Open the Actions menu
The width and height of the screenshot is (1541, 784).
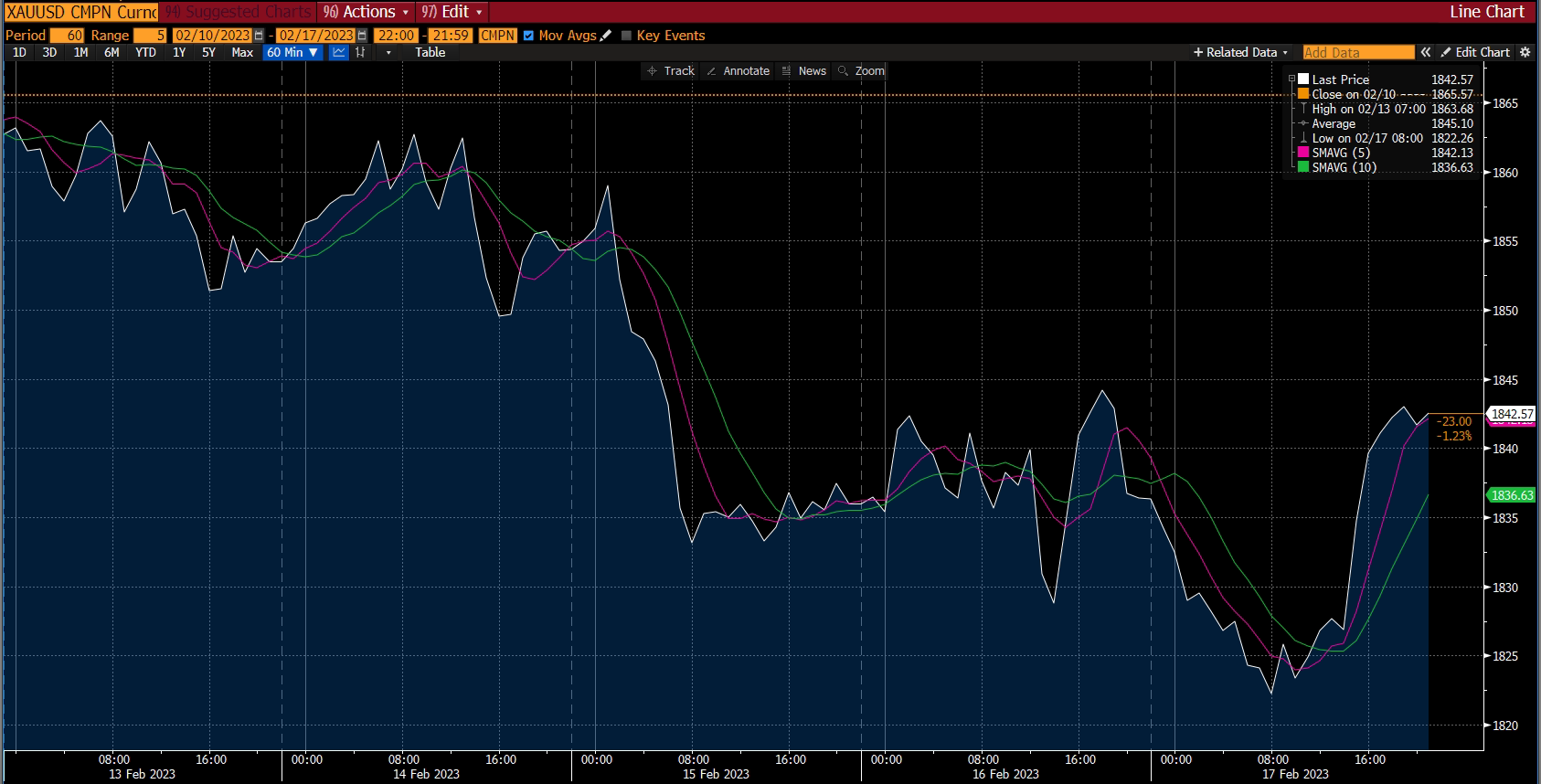tap(367, 12)
